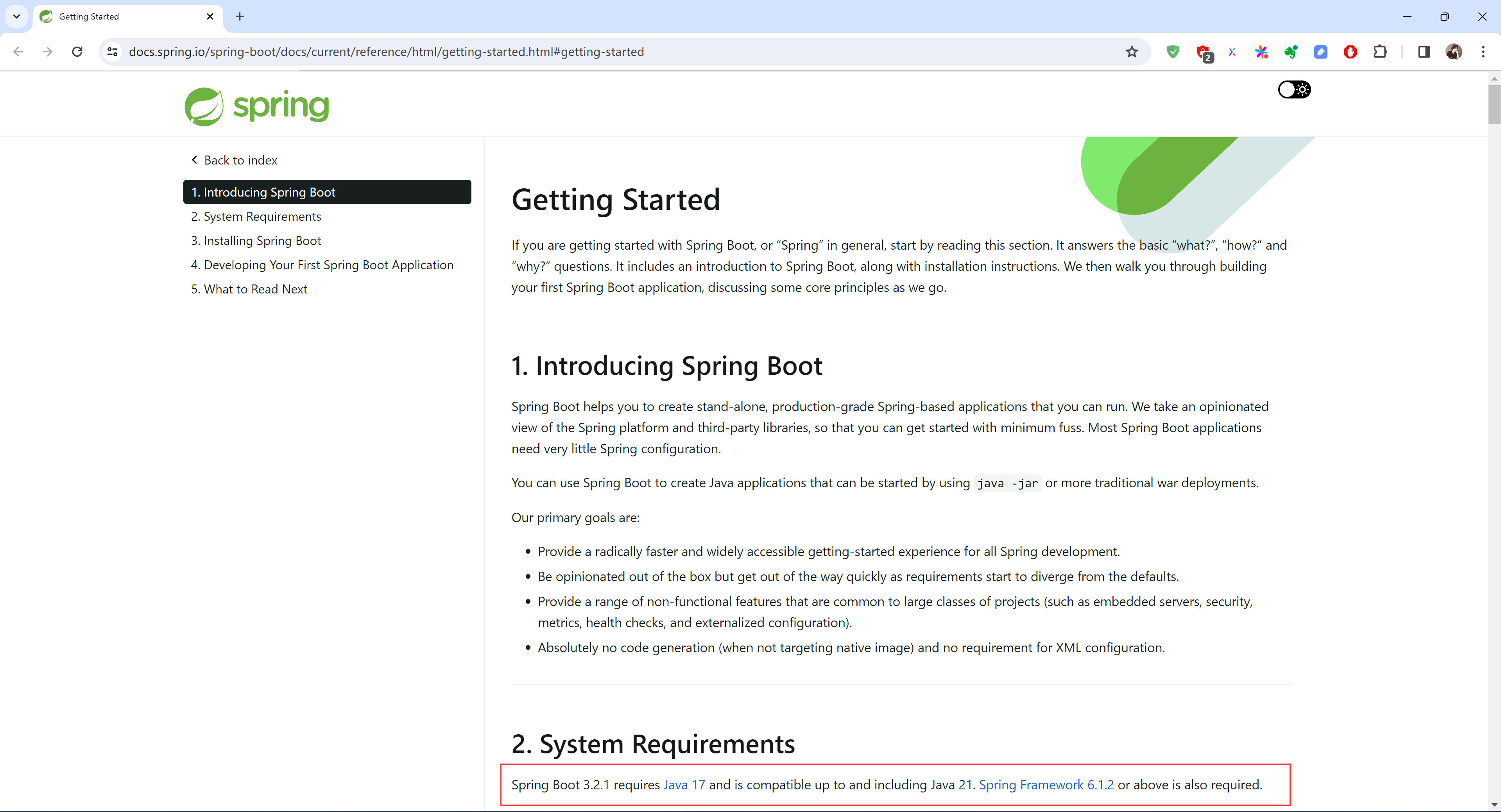Select 3. Installing Spring Boot in sidebar
1501x812 pixels.
point(256,241)
